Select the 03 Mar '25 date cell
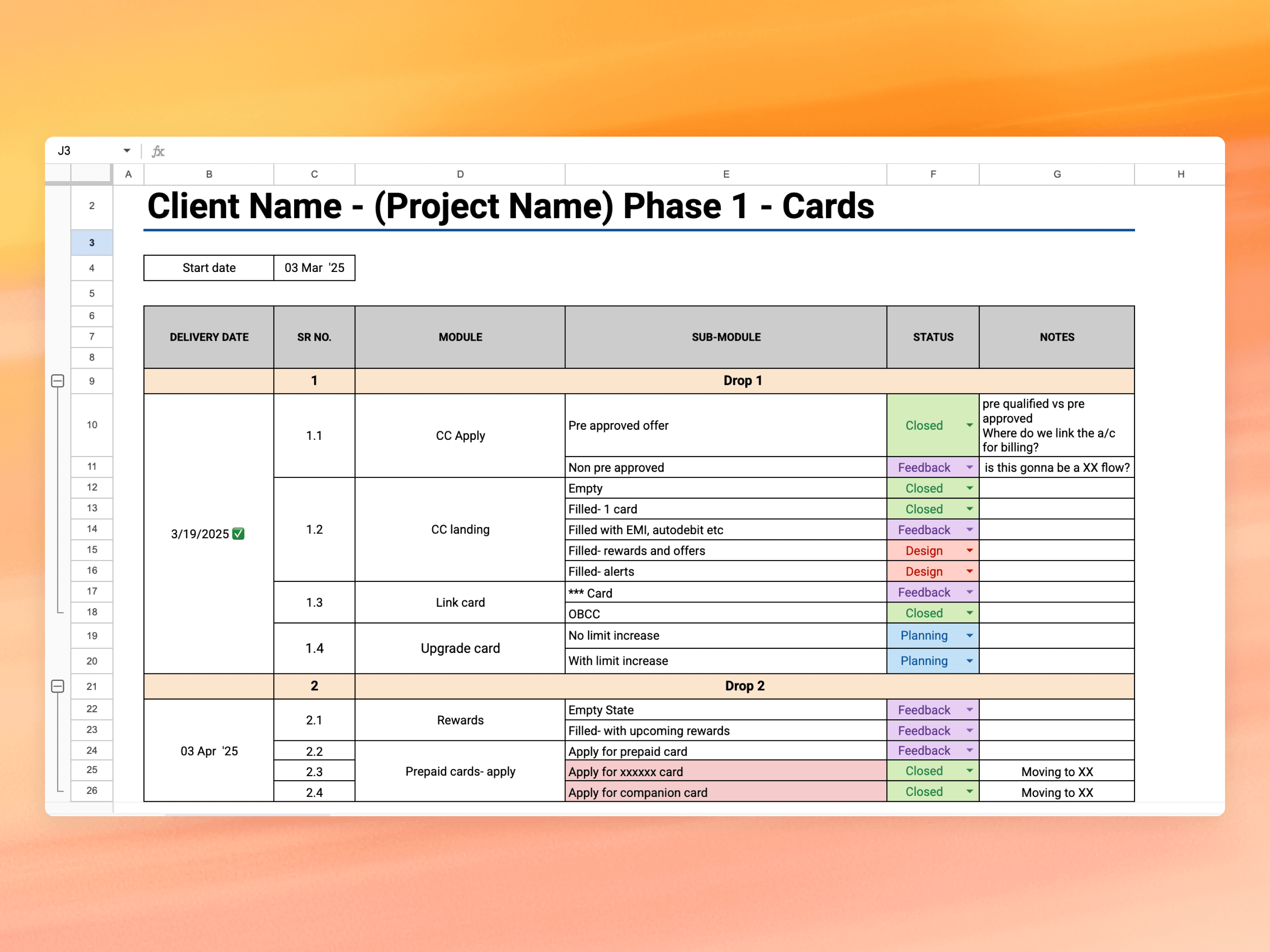 click(314, 268)
